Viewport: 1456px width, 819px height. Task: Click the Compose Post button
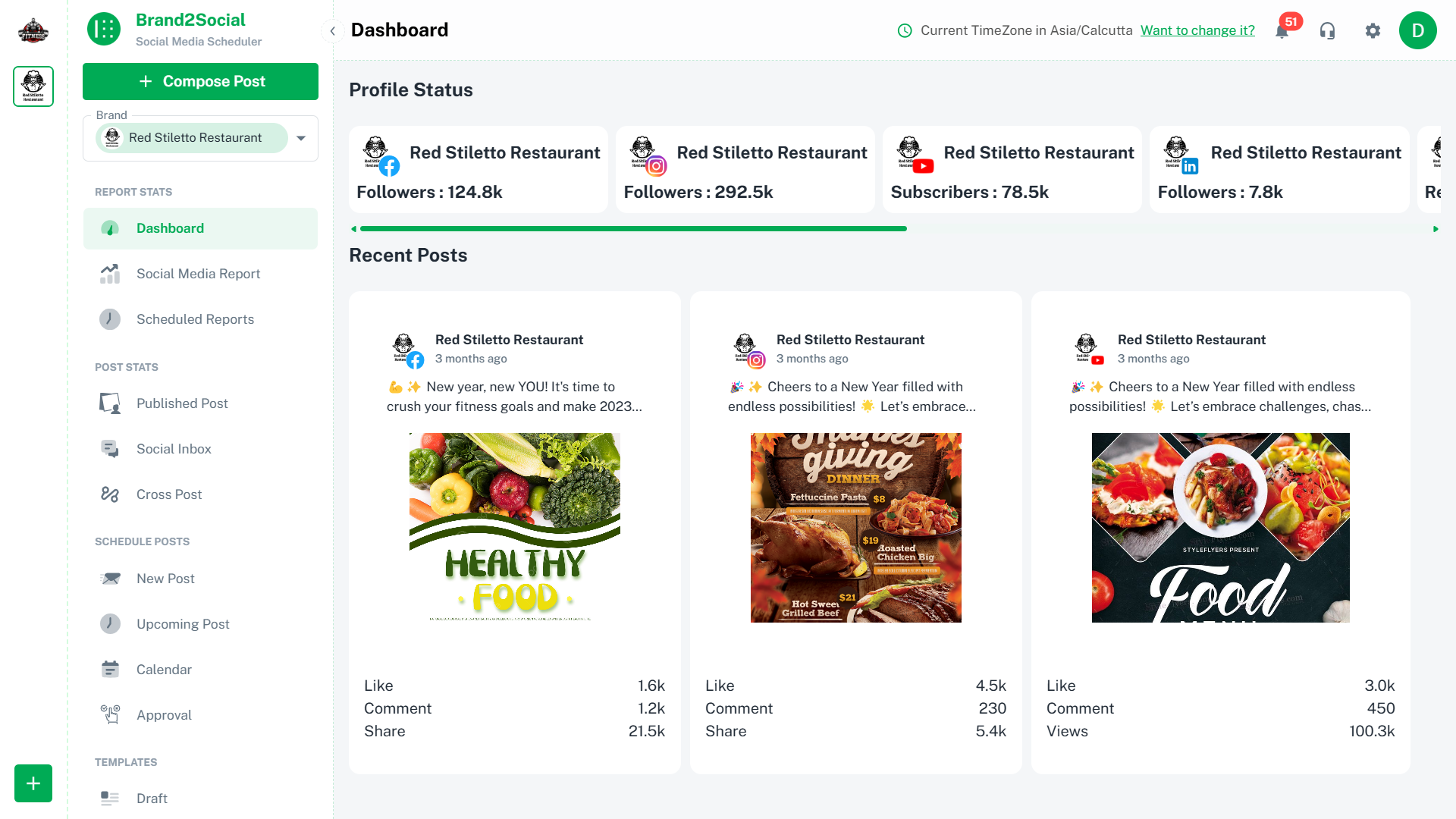pyautogui.click(x=200, y=81)
